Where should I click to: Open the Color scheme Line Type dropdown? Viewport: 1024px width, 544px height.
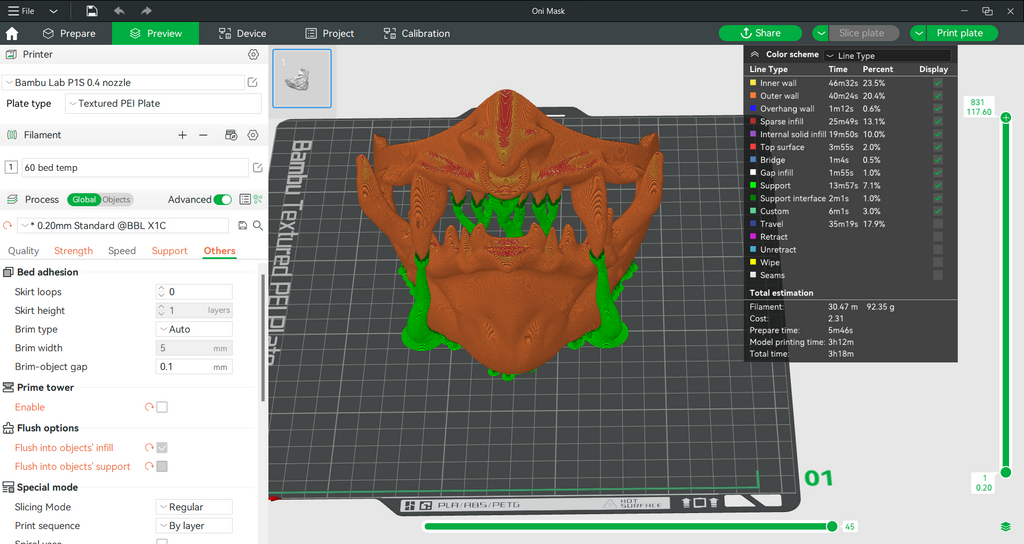887,56
